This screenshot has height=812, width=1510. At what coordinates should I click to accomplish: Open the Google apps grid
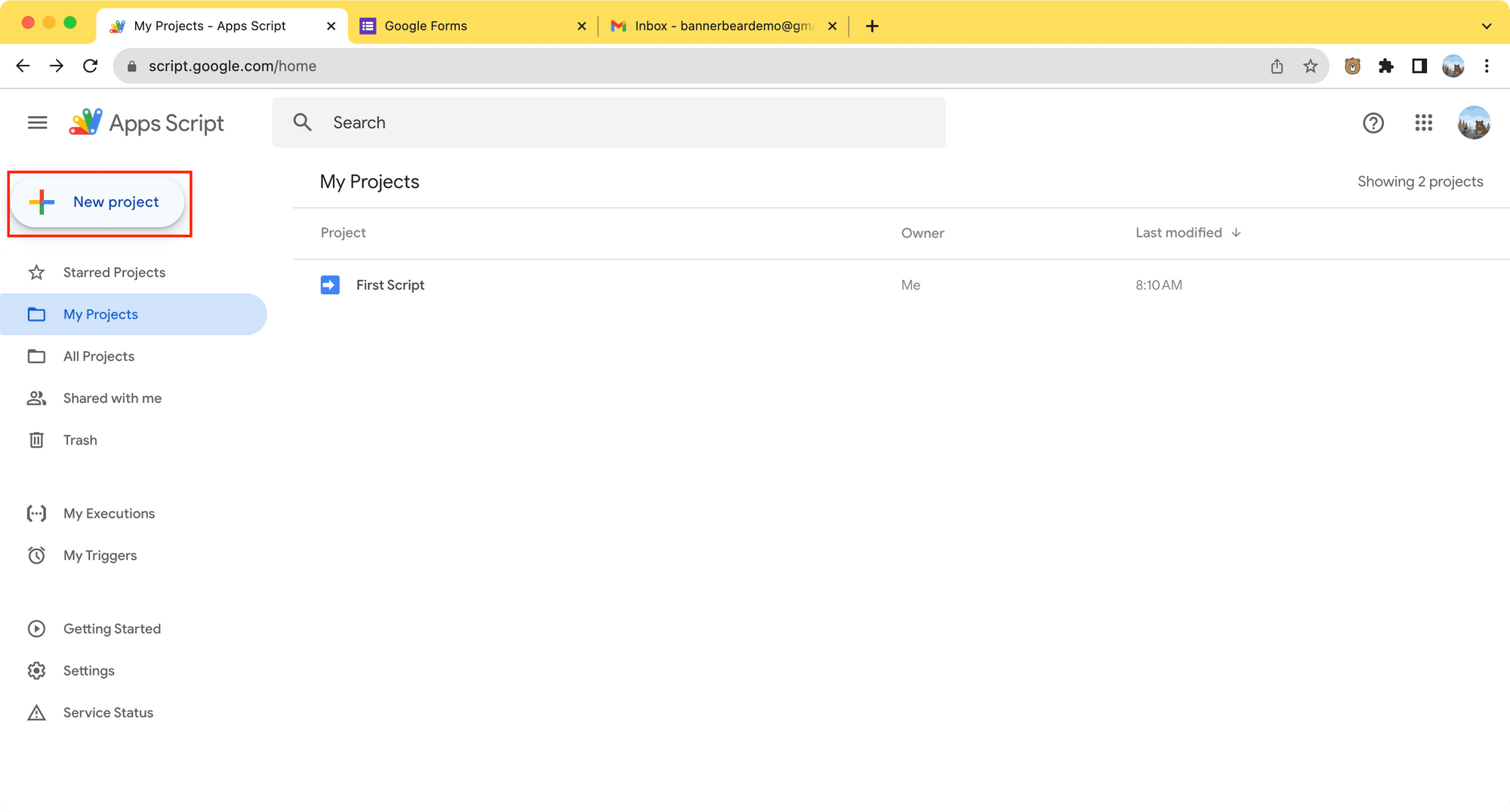tap(1424, 122)
